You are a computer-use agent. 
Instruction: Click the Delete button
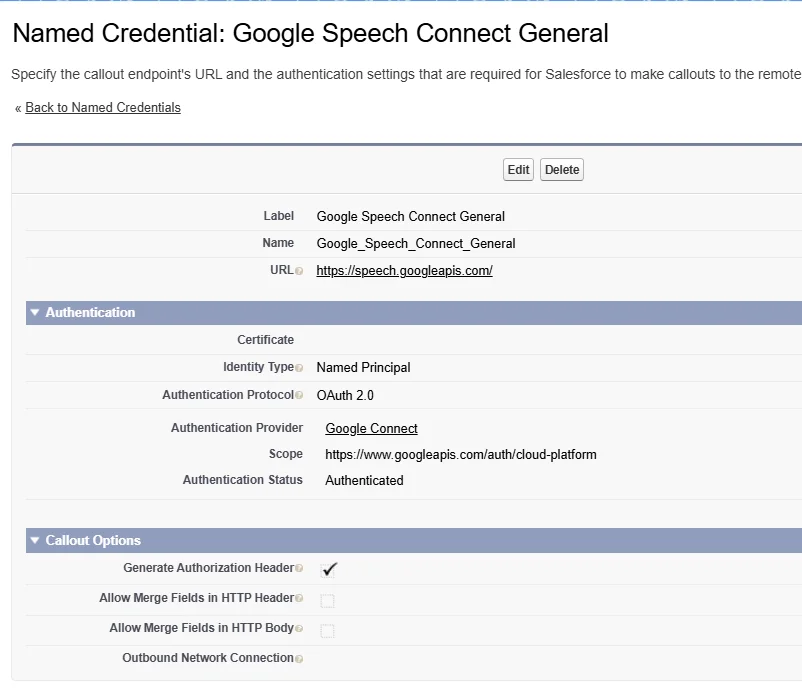click(x=561, y=170)
